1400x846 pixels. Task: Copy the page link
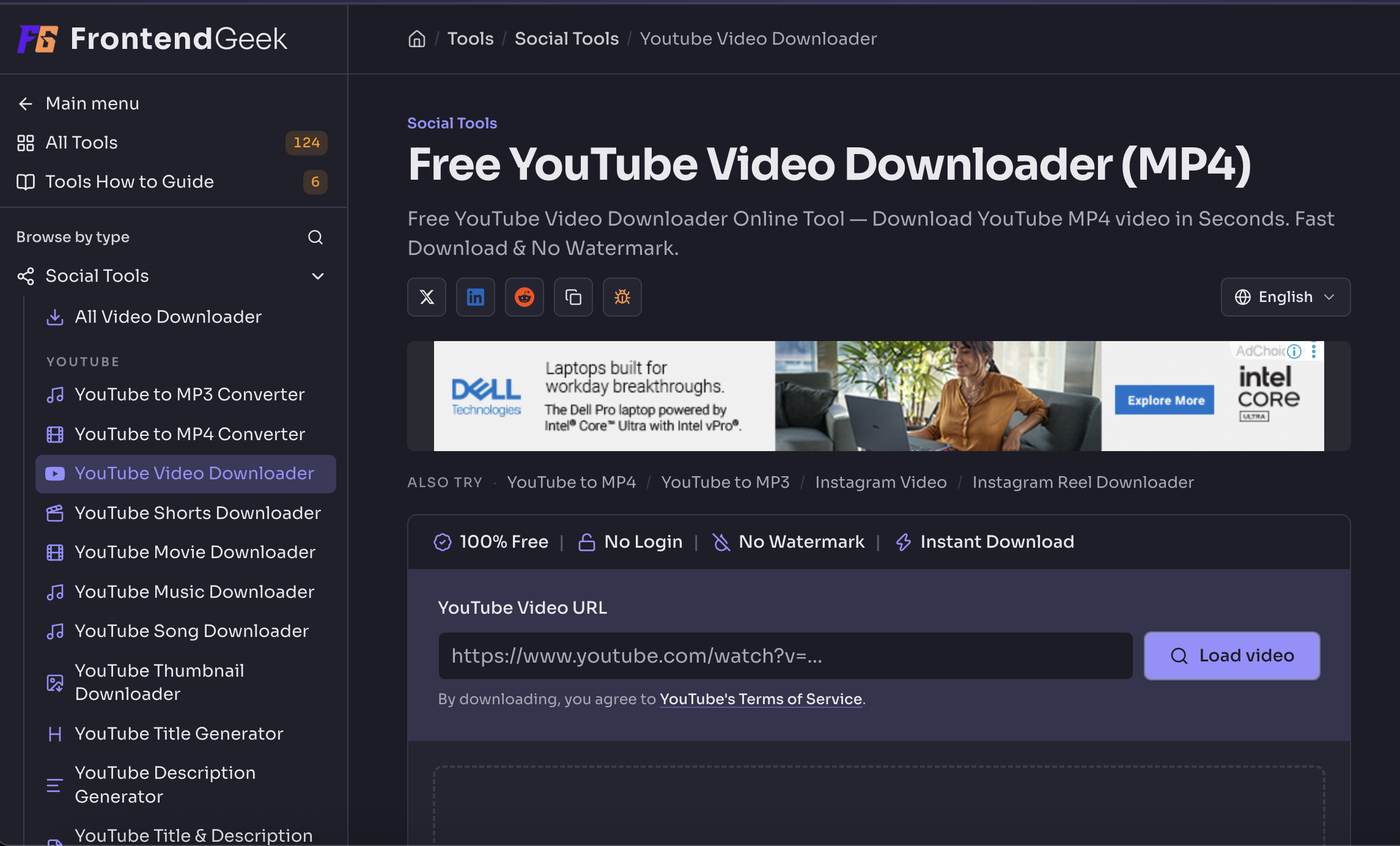pyautogui.click(x=573, y=297)
